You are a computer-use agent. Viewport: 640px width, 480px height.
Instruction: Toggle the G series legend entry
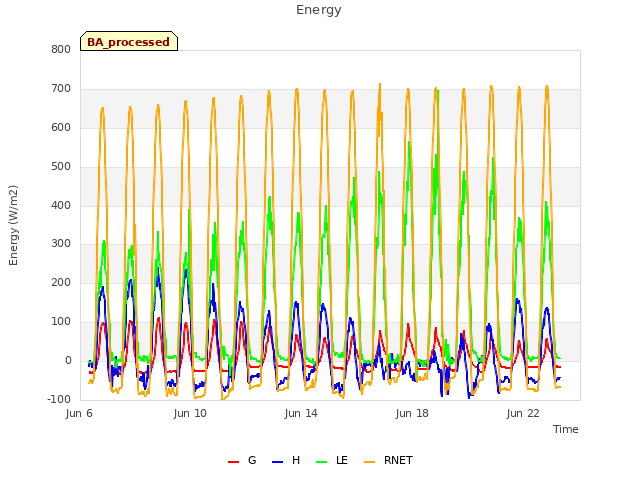[242, 460]
